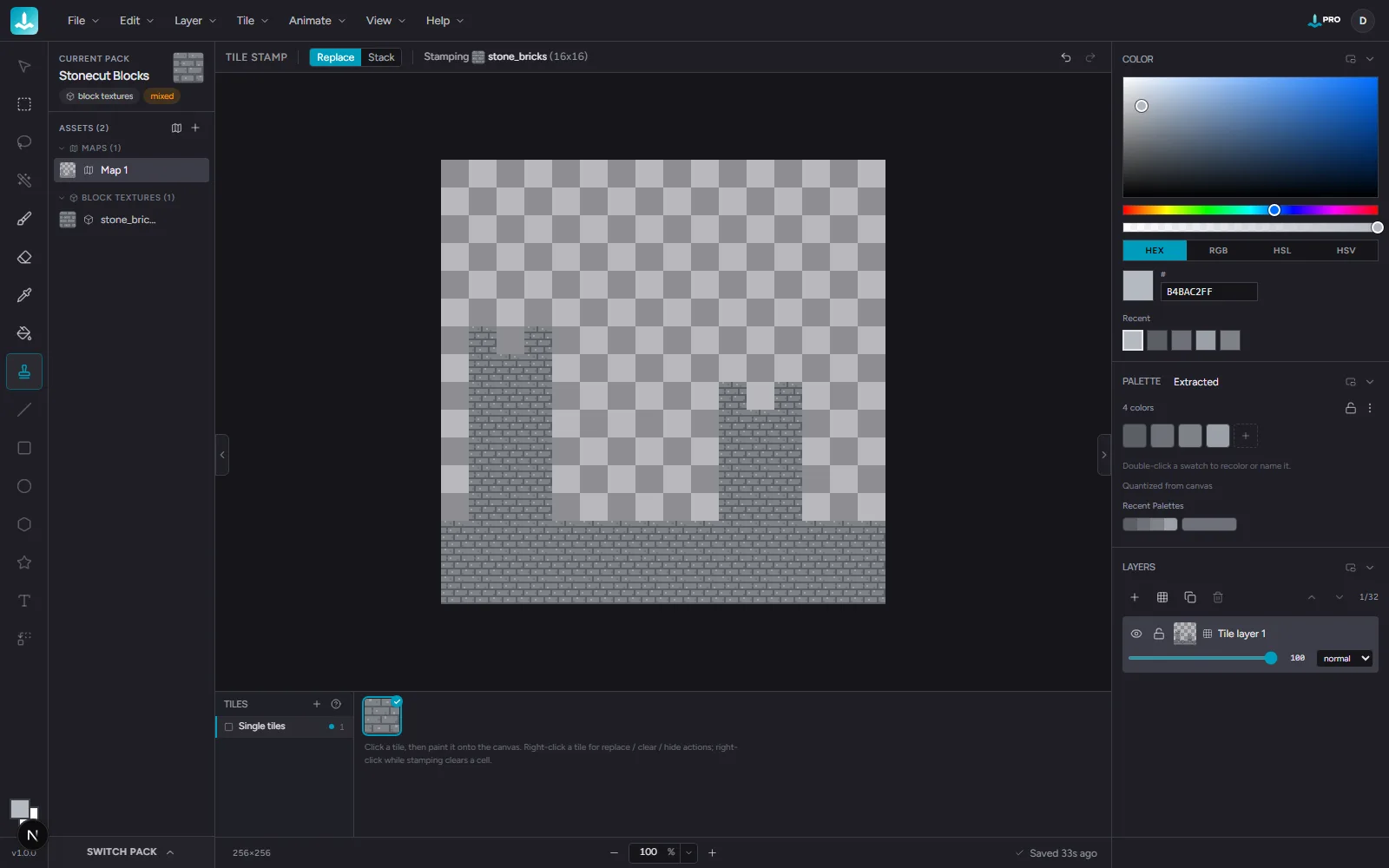
Task: Toggle the Single tiles checkbox
Action: click(229, 727)
